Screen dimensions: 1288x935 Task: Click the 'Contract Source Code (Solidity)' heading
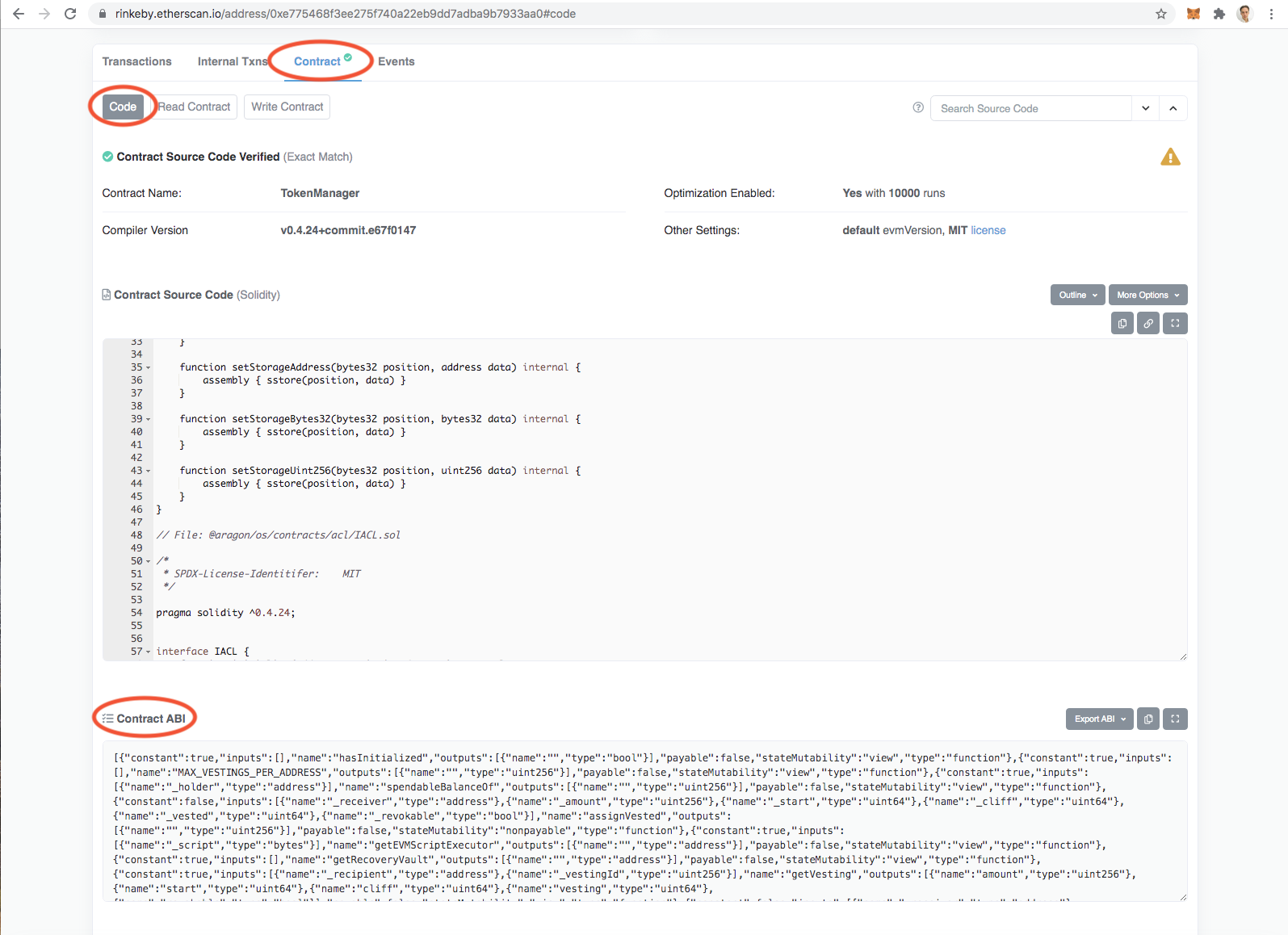pos(196,295)
